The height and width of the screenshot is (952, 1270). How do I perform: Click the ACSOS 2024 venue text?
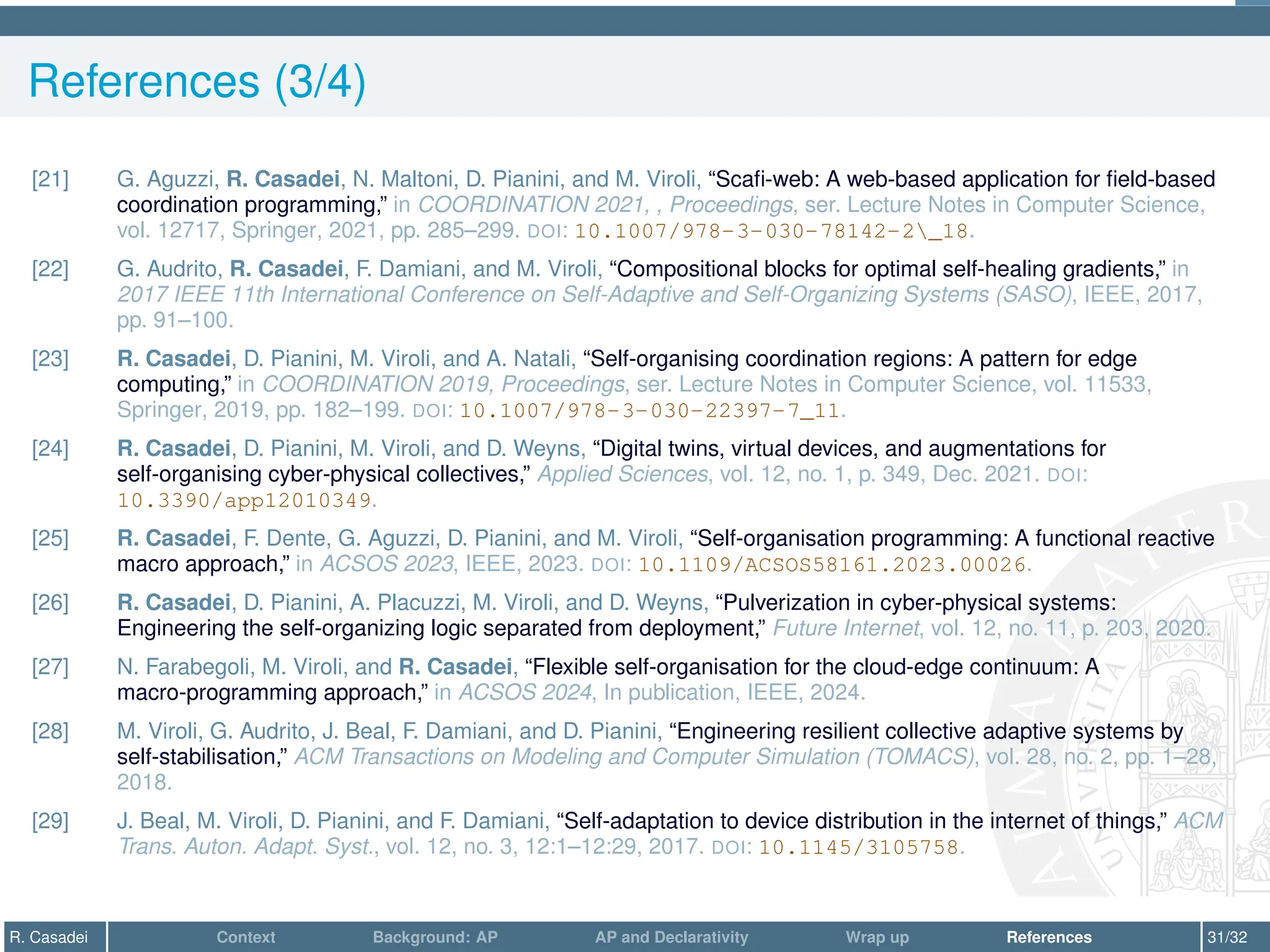[525, 692]
